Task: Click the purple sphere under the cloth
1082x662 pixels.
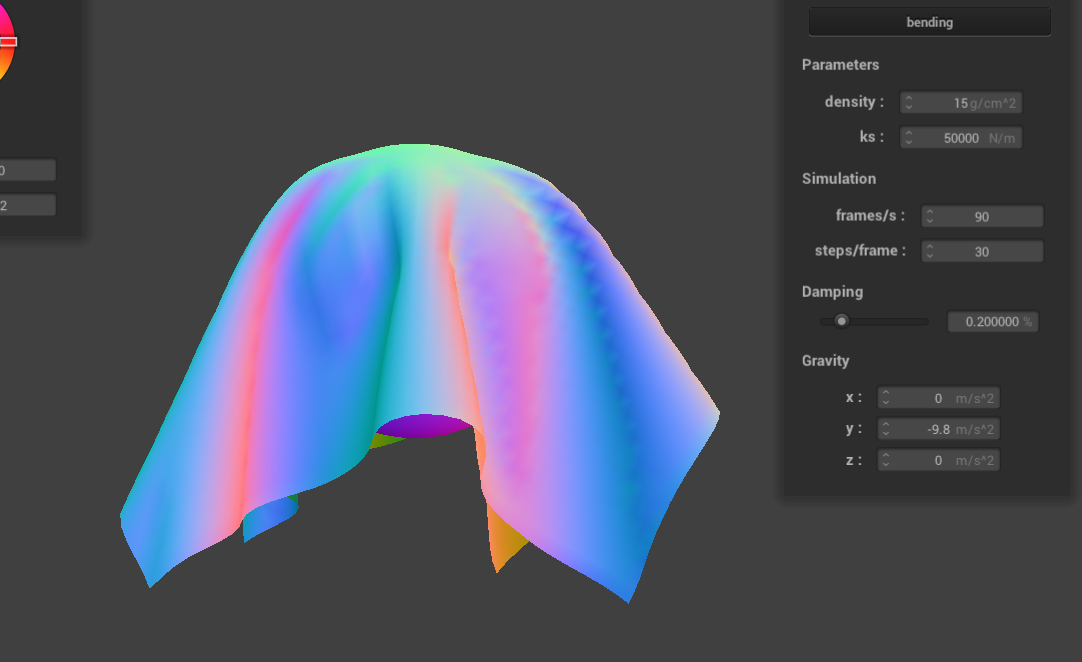Action: click(426, 425)
